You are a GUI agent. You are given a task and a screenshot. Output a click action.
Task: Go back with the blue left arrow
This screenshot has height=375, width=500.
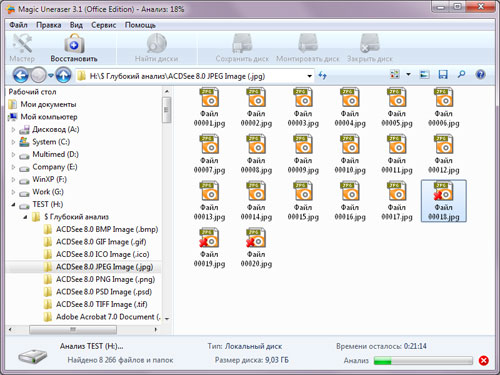(x=21, y=76)
